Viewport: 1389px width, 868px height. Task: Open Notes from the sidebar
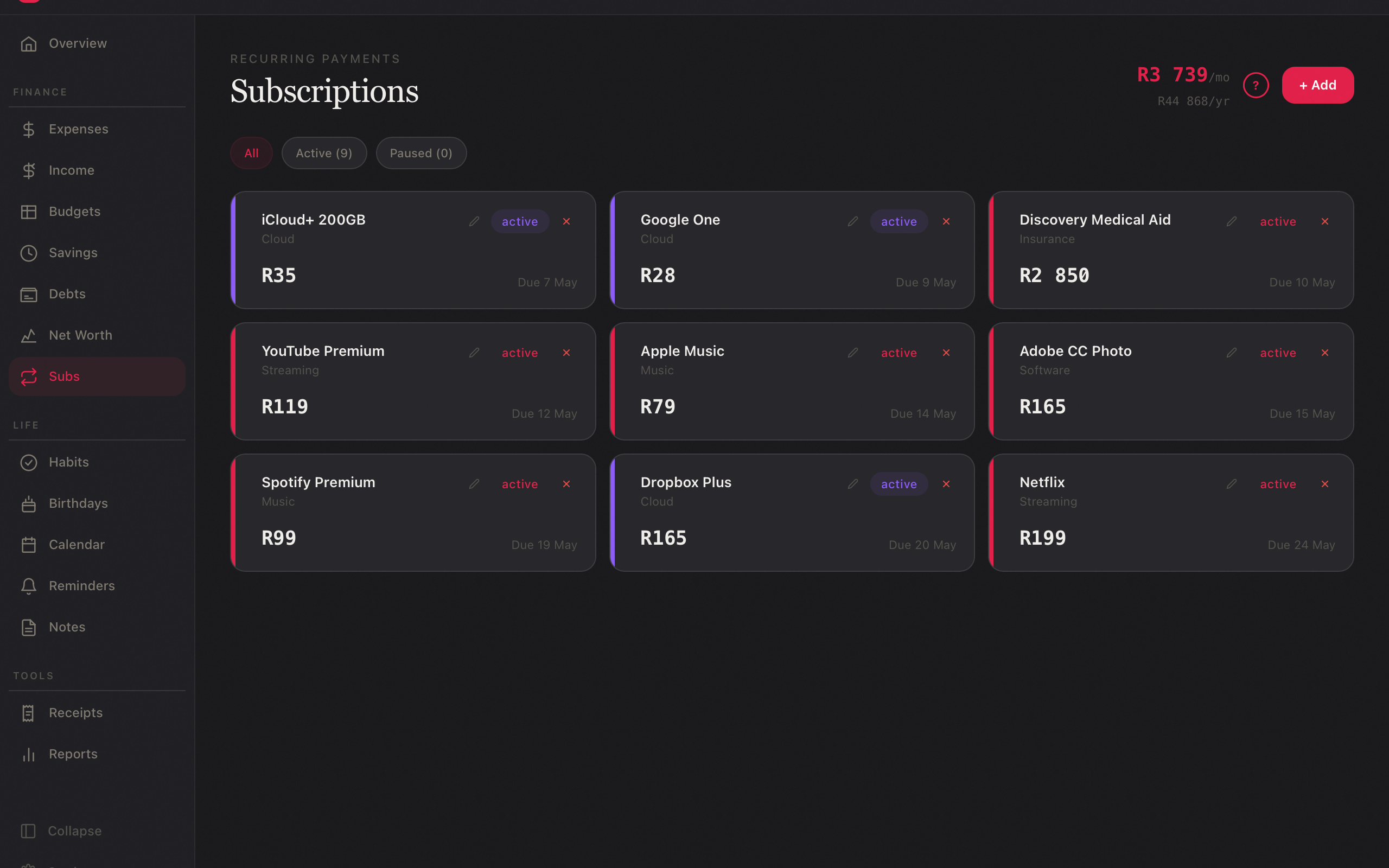coord(97,628)
